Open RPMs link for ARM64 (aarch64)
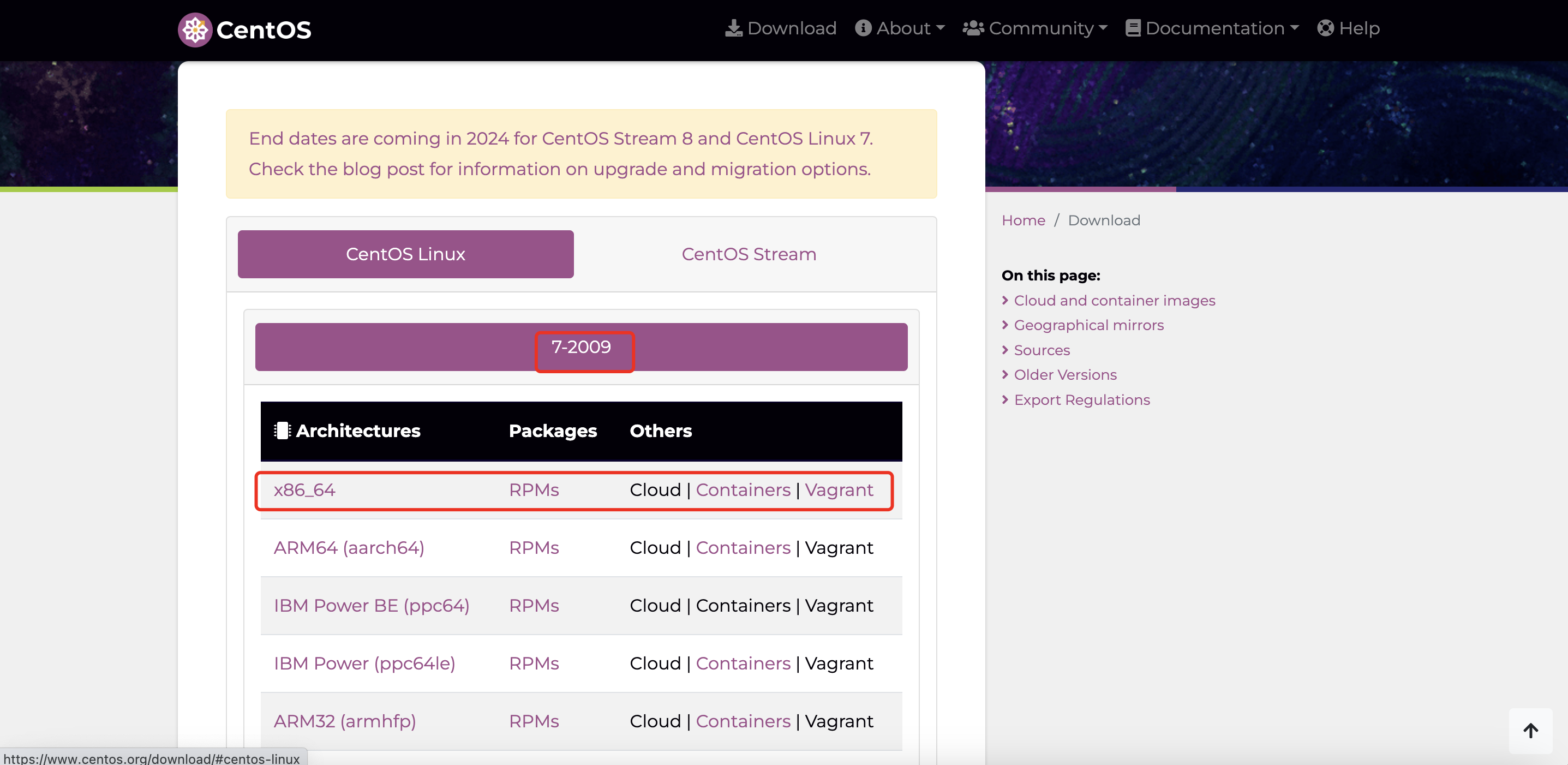This screenshot has width=1568, height=765. click(534, 548)
